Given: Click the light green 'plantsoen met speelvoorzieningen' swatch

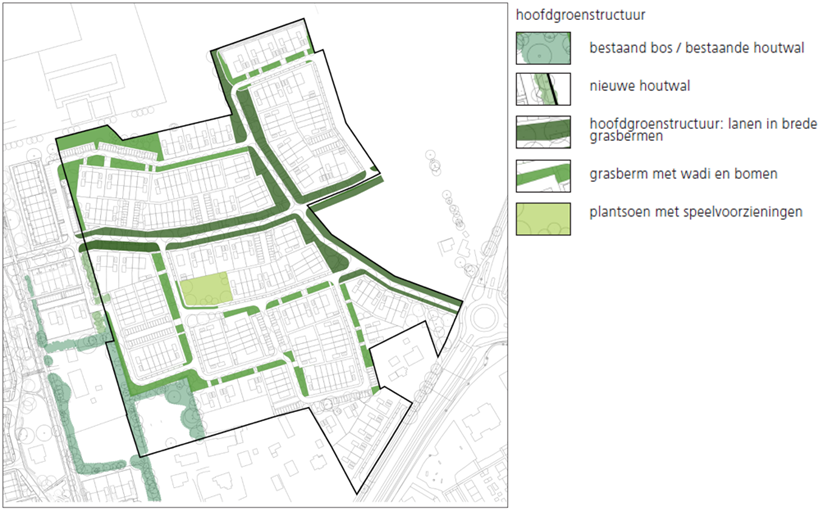Looking at the screenshot, I should tap(543, 219).
